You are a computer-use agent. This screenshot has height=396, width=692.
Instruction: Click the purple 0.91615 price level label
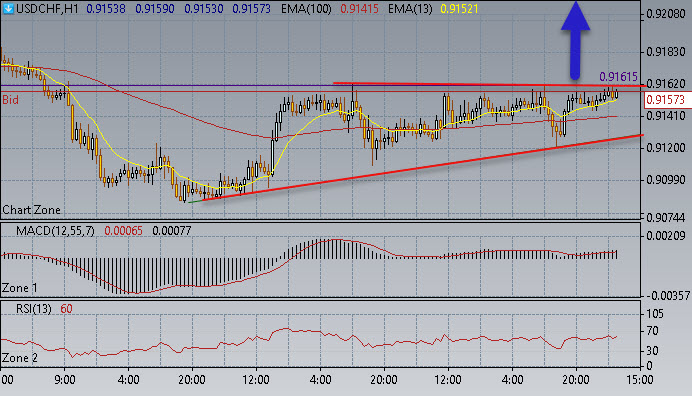(x=618, y=77)
